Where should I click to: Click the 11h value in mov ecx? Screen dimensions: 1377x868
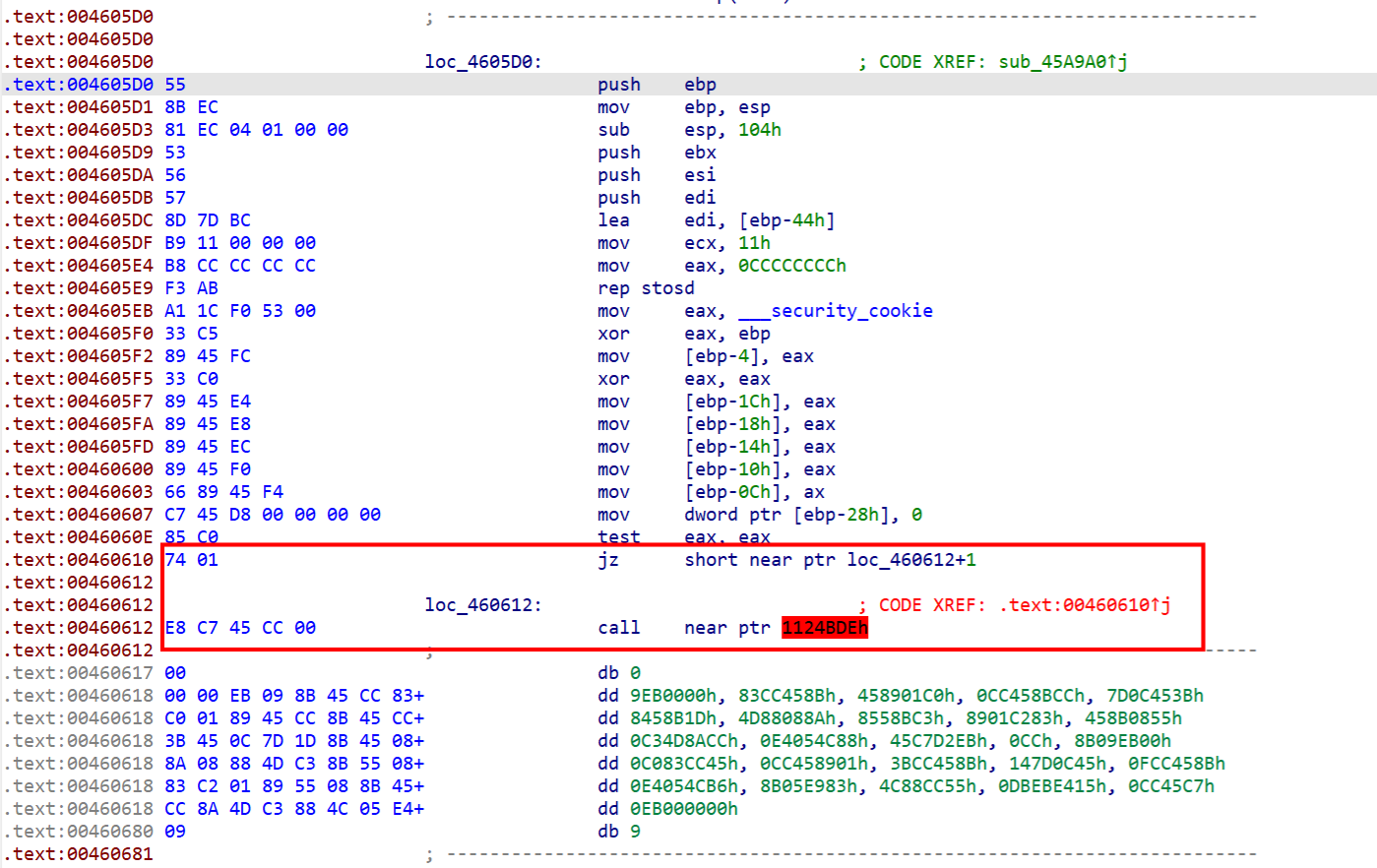click(755, 243)
